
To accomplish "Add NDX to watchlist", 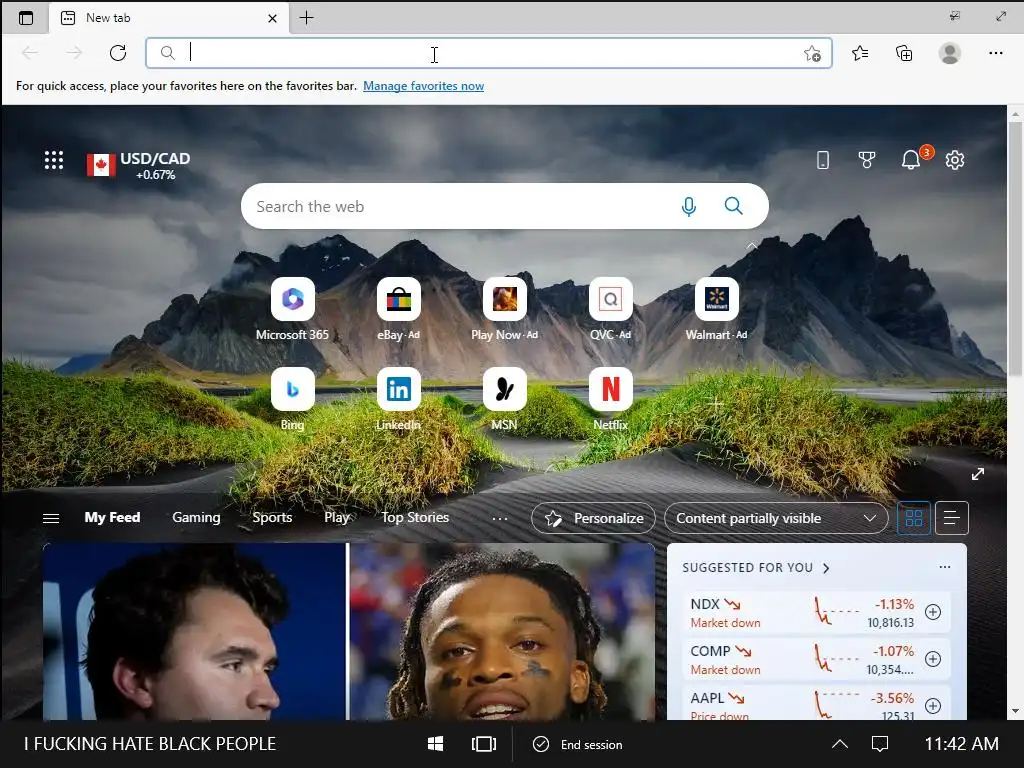I will click(933, 612).
